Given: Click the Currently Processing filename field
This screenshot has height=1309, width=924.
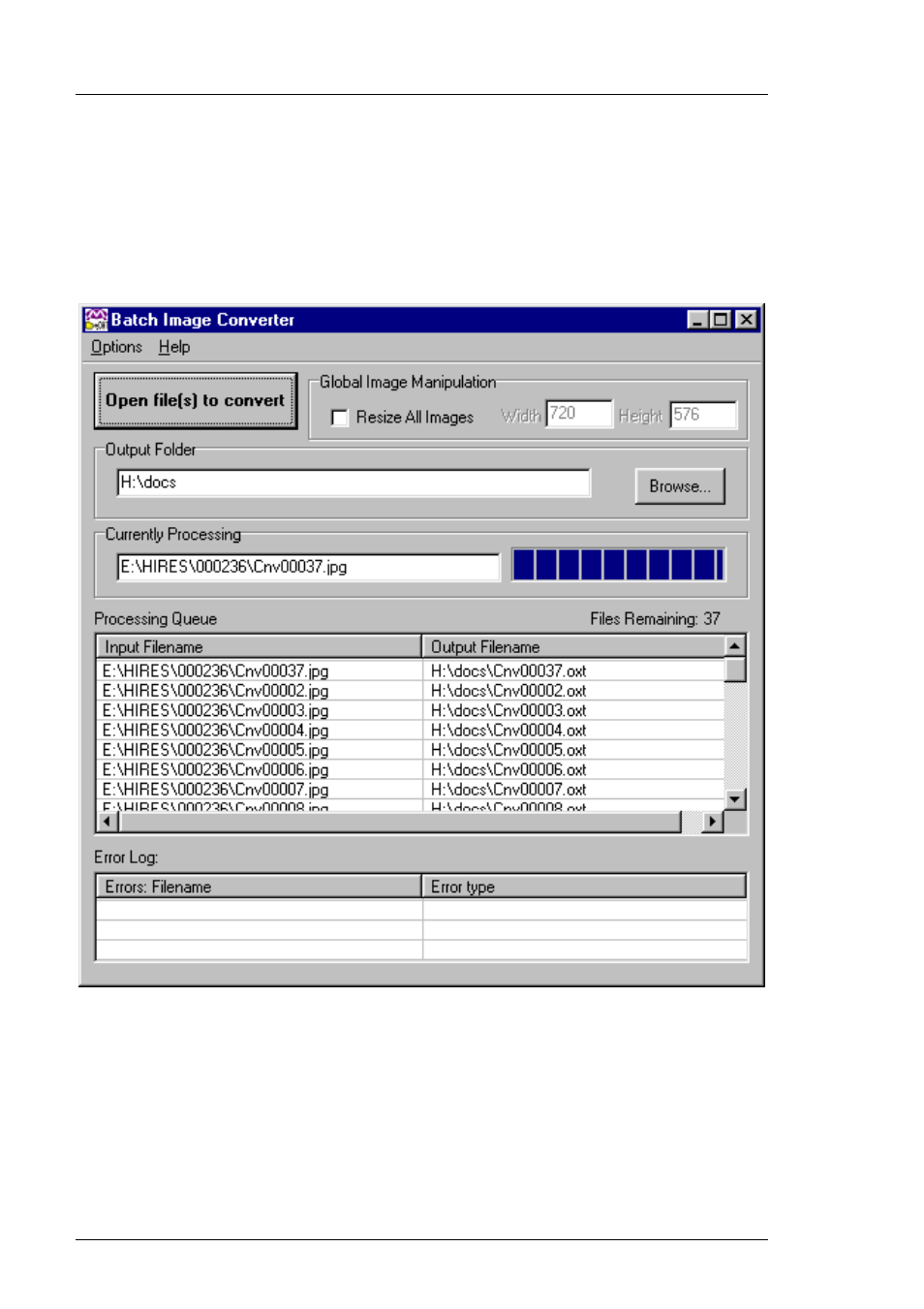Looking at the screenshot, I should (308, 567).
